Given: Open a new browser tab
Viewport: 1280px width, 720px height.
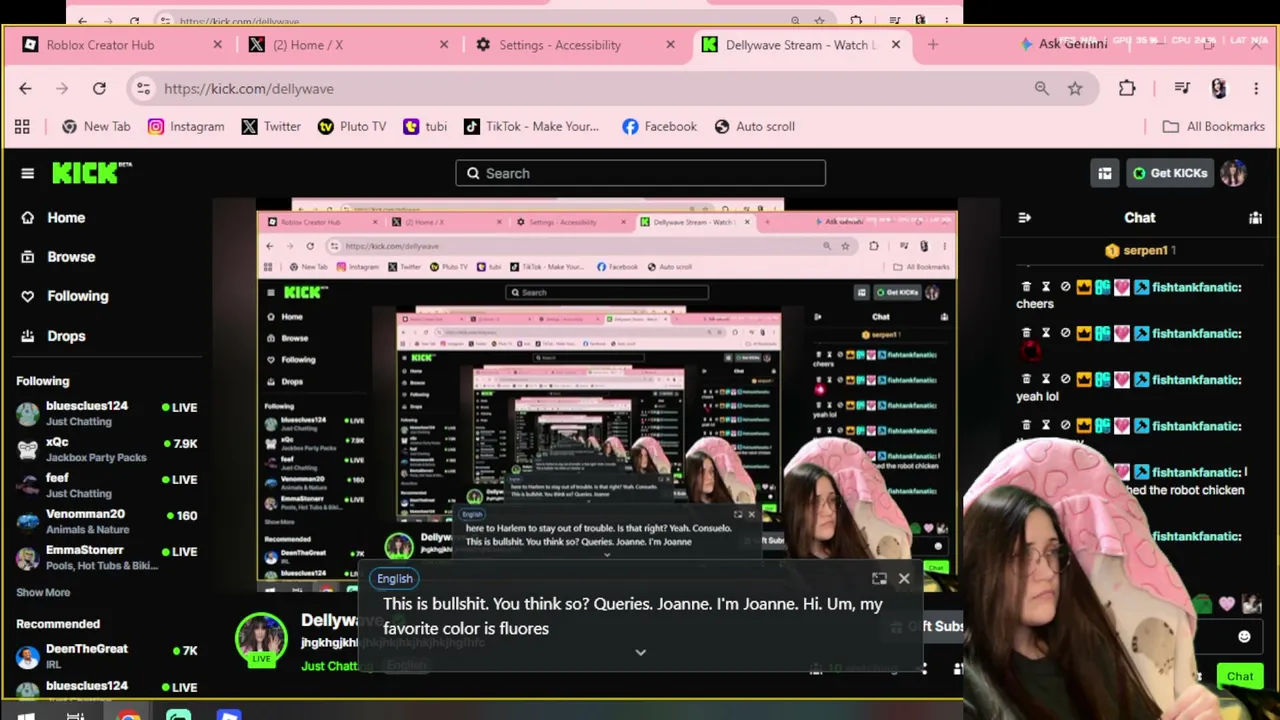Looking at the screenshot, I should (933, 45).
